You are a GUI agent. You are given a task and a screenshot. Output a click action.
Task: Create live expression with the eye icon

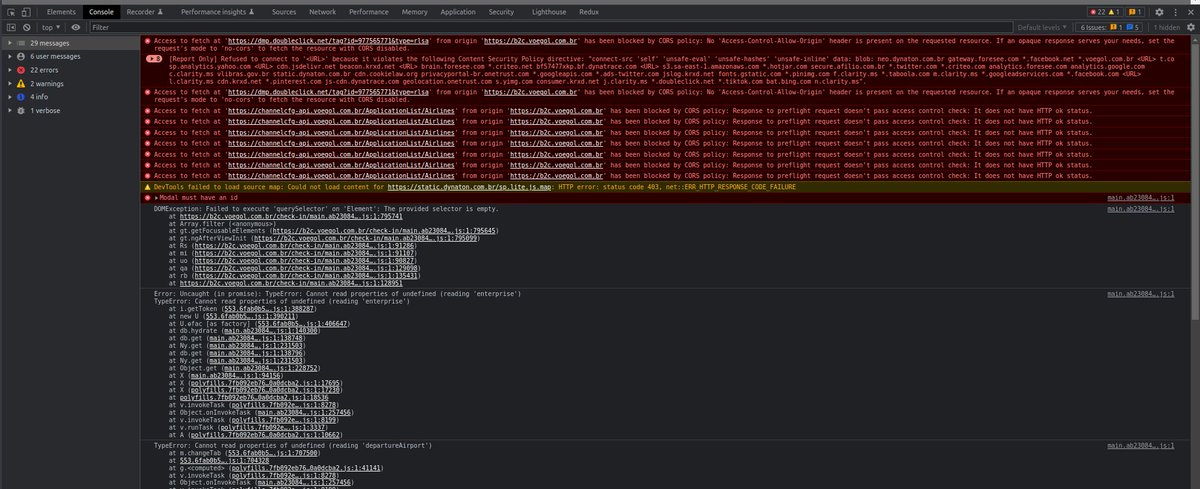tap(76, 28)
